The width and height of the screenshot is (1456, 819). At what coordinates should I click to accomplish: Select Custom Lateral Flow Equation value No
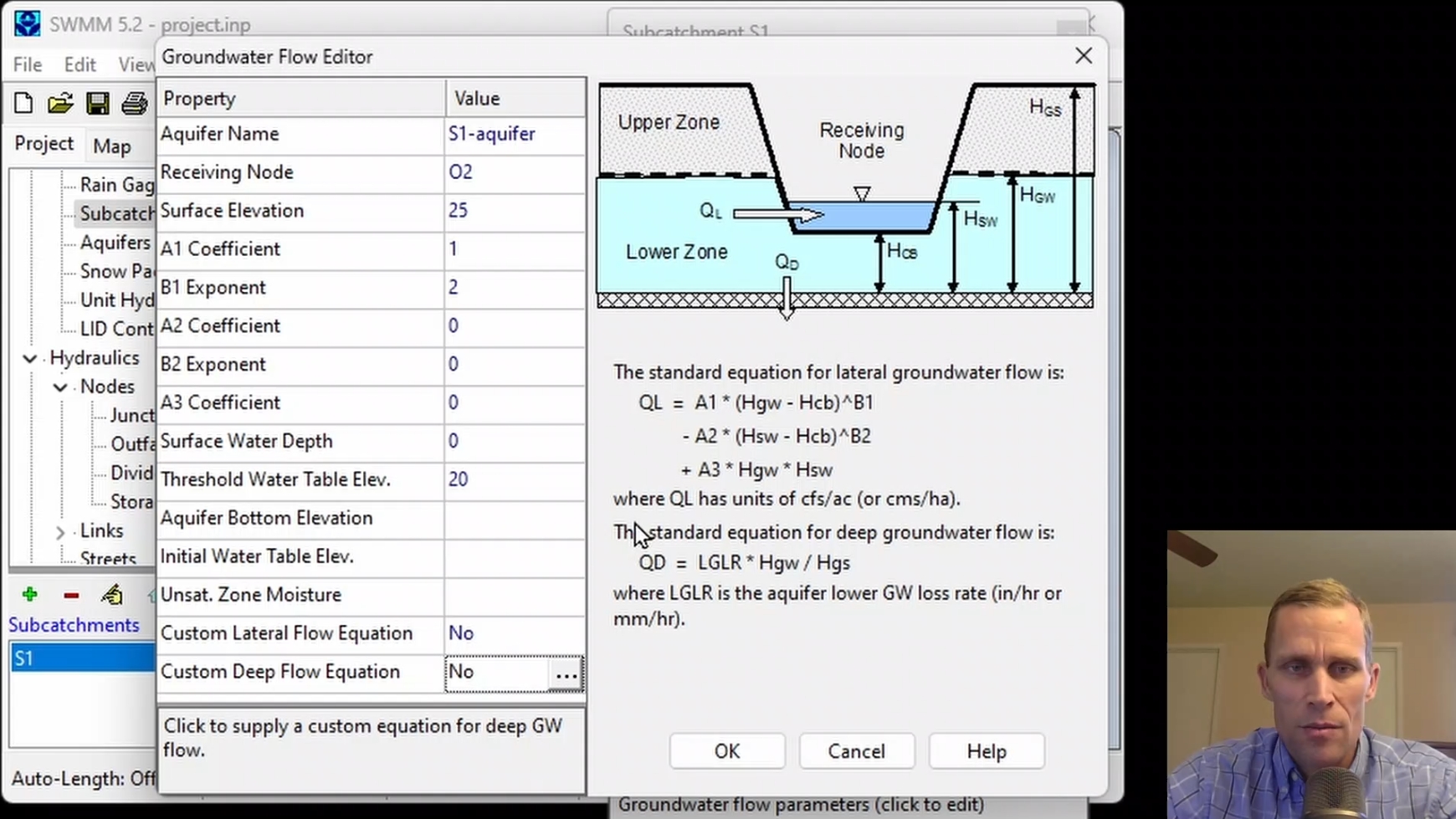pos(515,634)
